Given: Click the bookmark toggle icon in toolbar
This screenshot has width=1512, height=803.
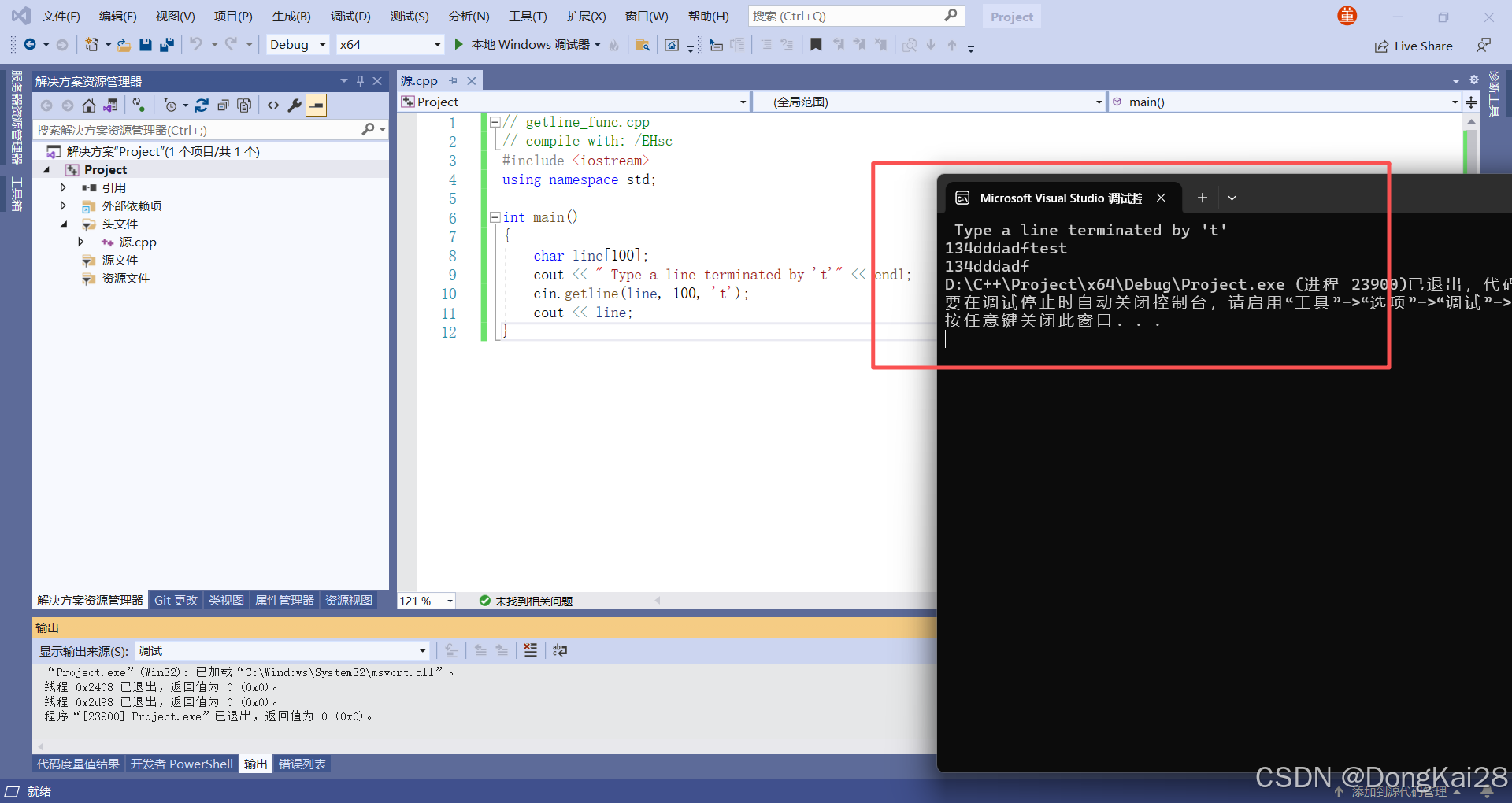Looking at the screenshot, I should point(817,45).
